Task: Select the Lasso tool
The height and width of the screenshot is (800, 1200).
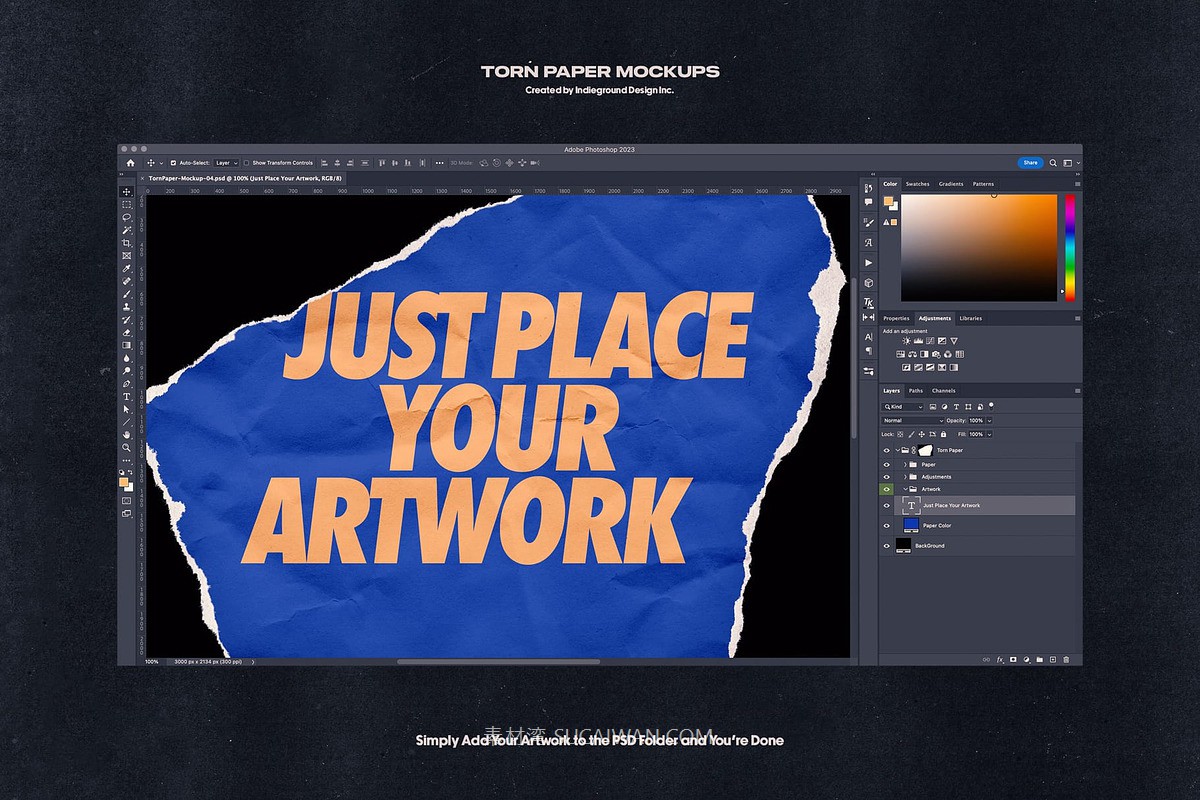Action: click(127, 217)
